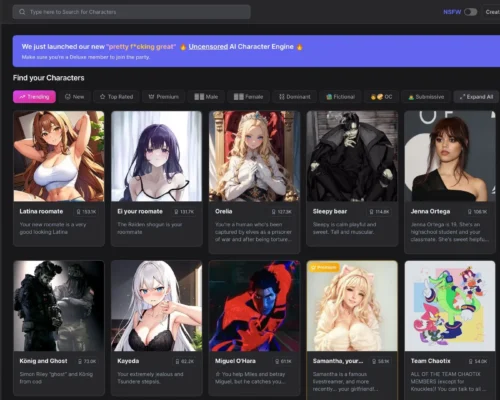Click the Team Chaotix title text
Viewport: 500px width, 400px height.
[x=430, y=361]
